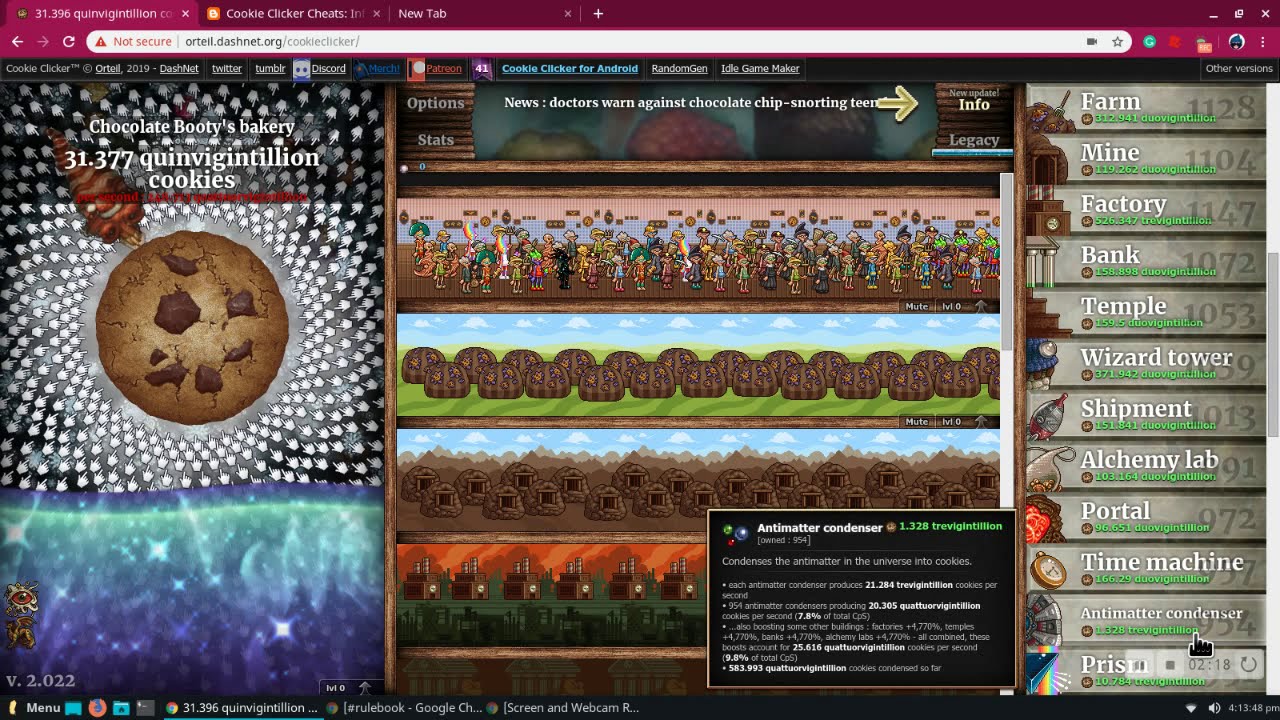The width and height of the screenshot is (1280, 720).
Task: Click the Orteil author link
Action: point(108,68)
